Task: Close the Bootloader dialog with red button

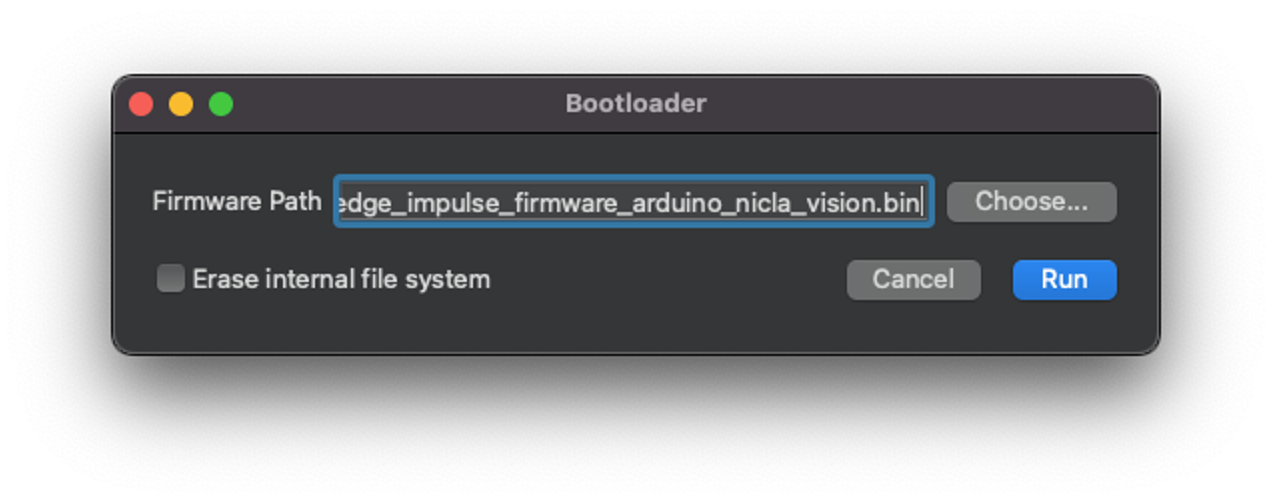Action: (141, 104)
